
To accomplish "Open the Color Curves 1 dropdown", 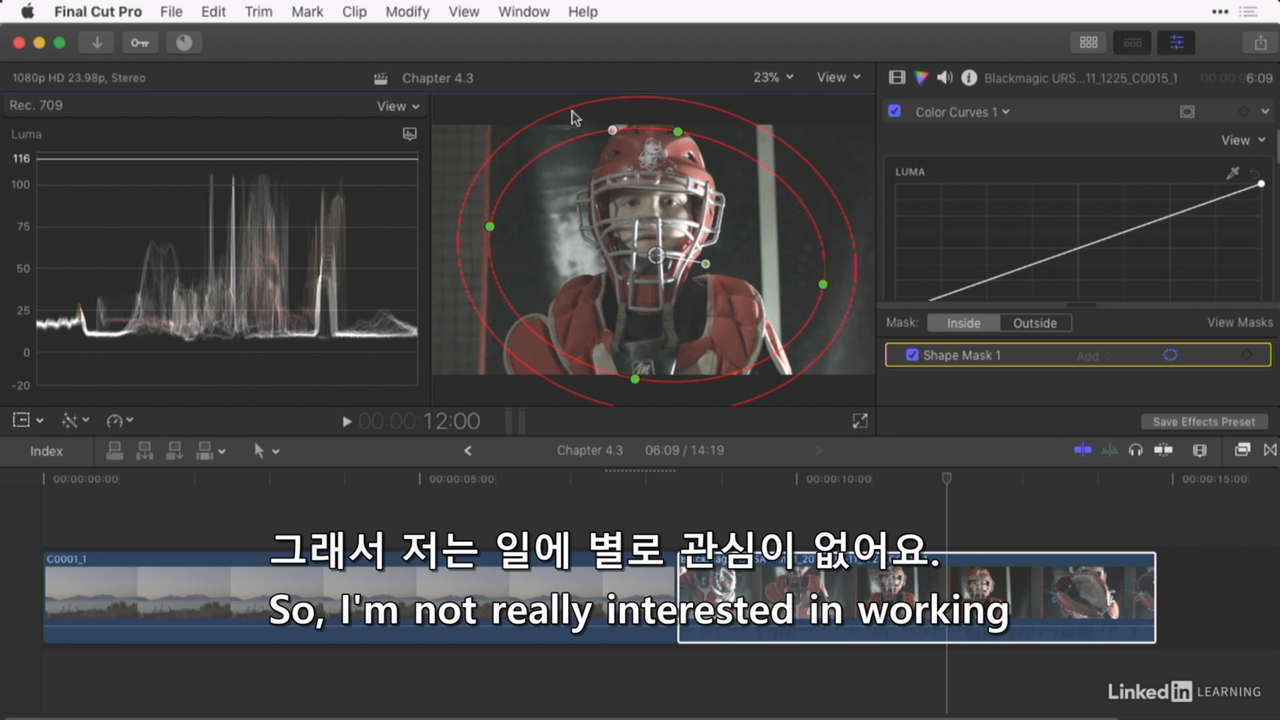I will point(962,112).
